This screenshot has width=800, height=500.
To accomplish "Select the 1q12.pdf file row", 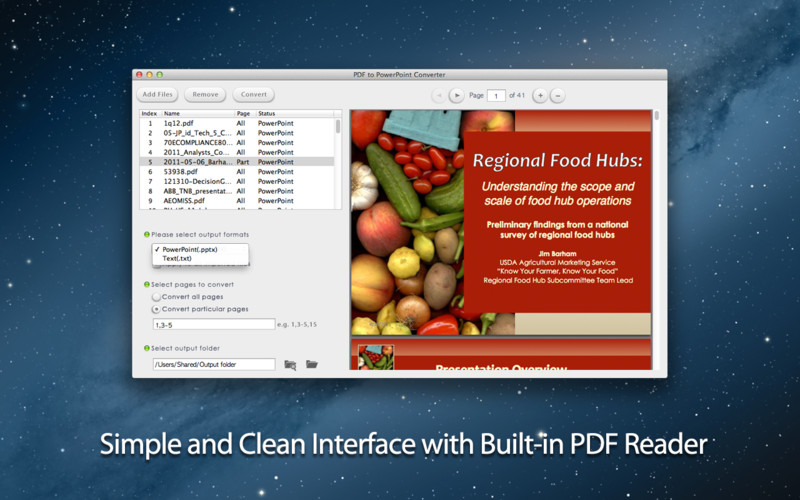I will coord(237,123).
